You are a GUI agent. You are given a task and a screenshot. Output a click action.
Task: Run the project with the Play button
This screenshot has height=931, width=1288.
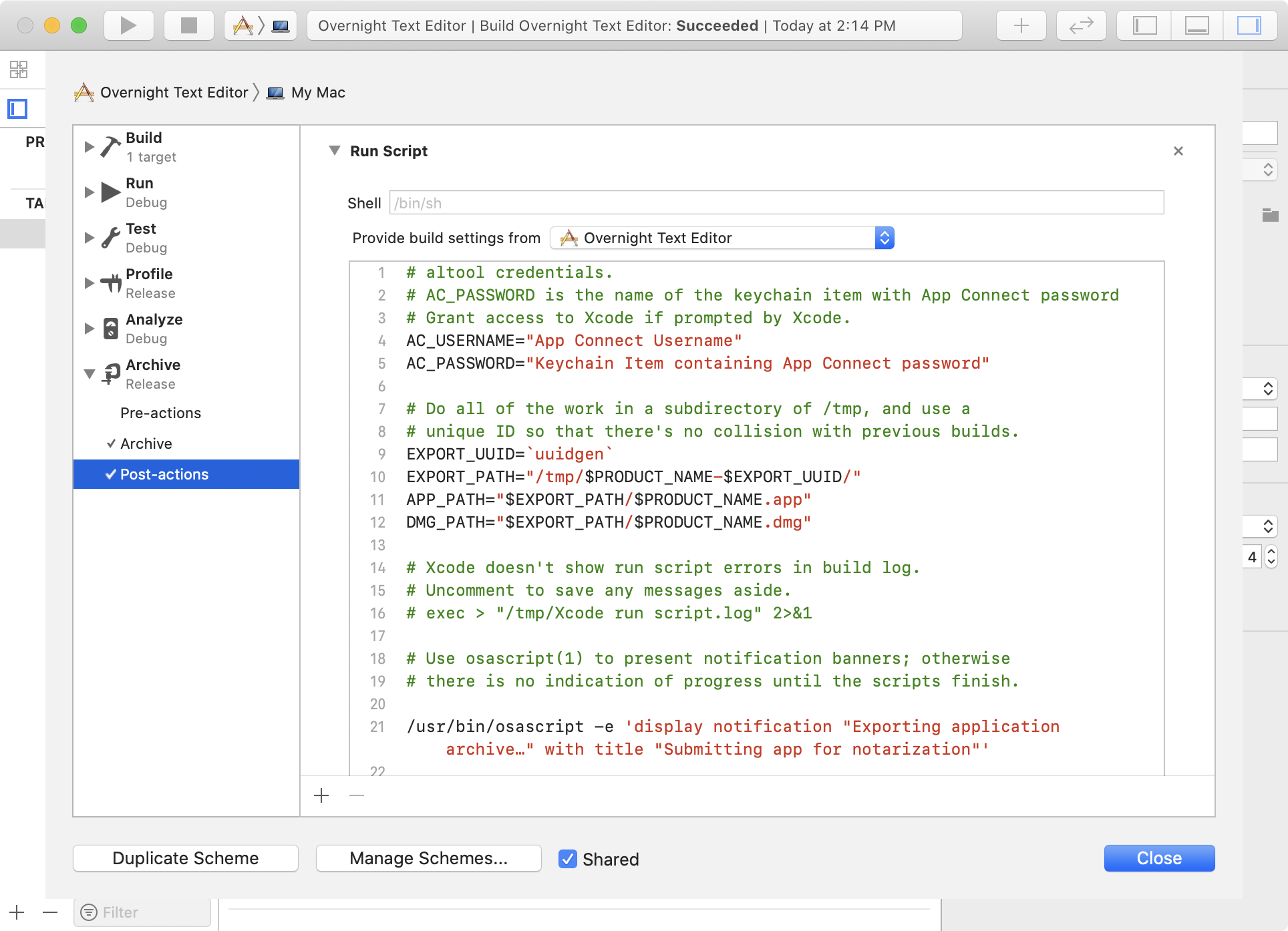tap(129, 25)
